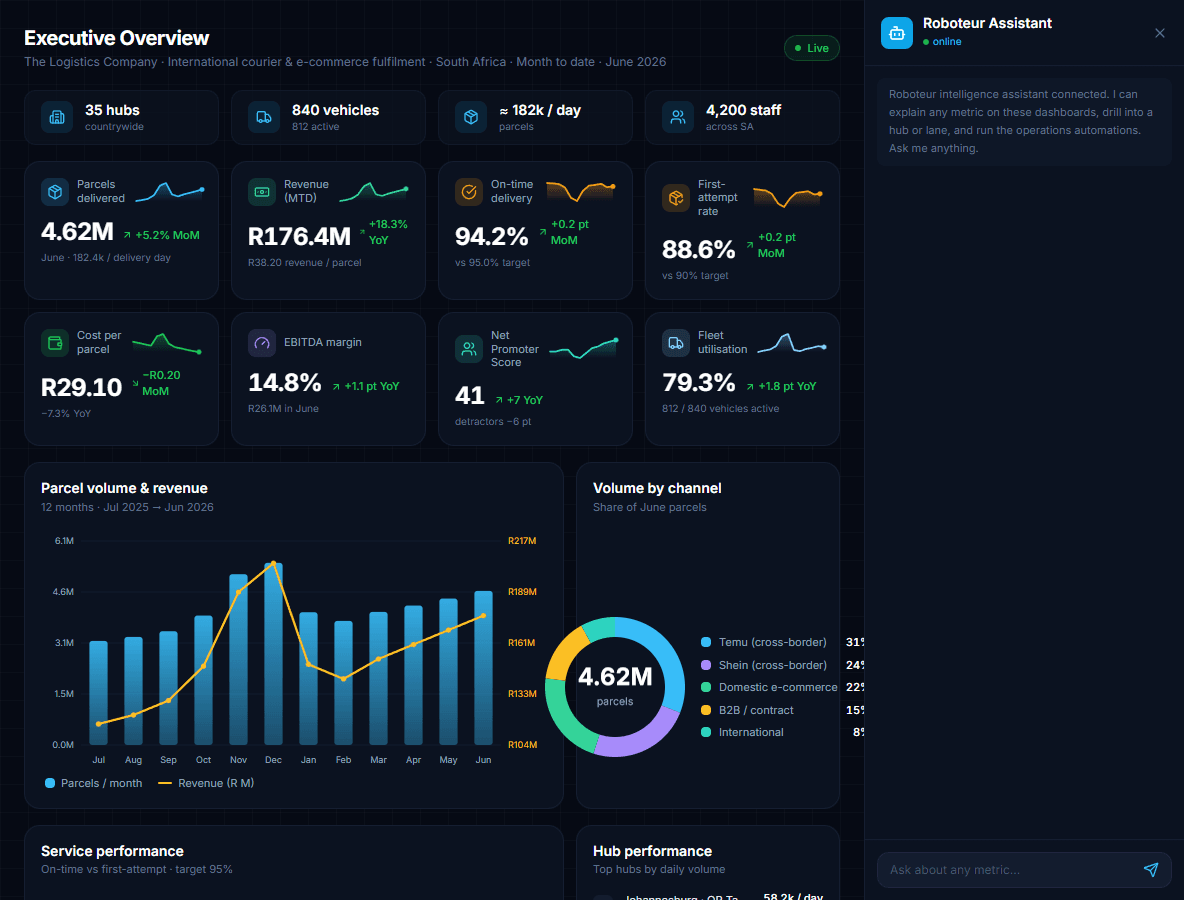This screenshot has height=900, width=1184.
Task: Click the hubs building icon
Action: click(57, 117)
